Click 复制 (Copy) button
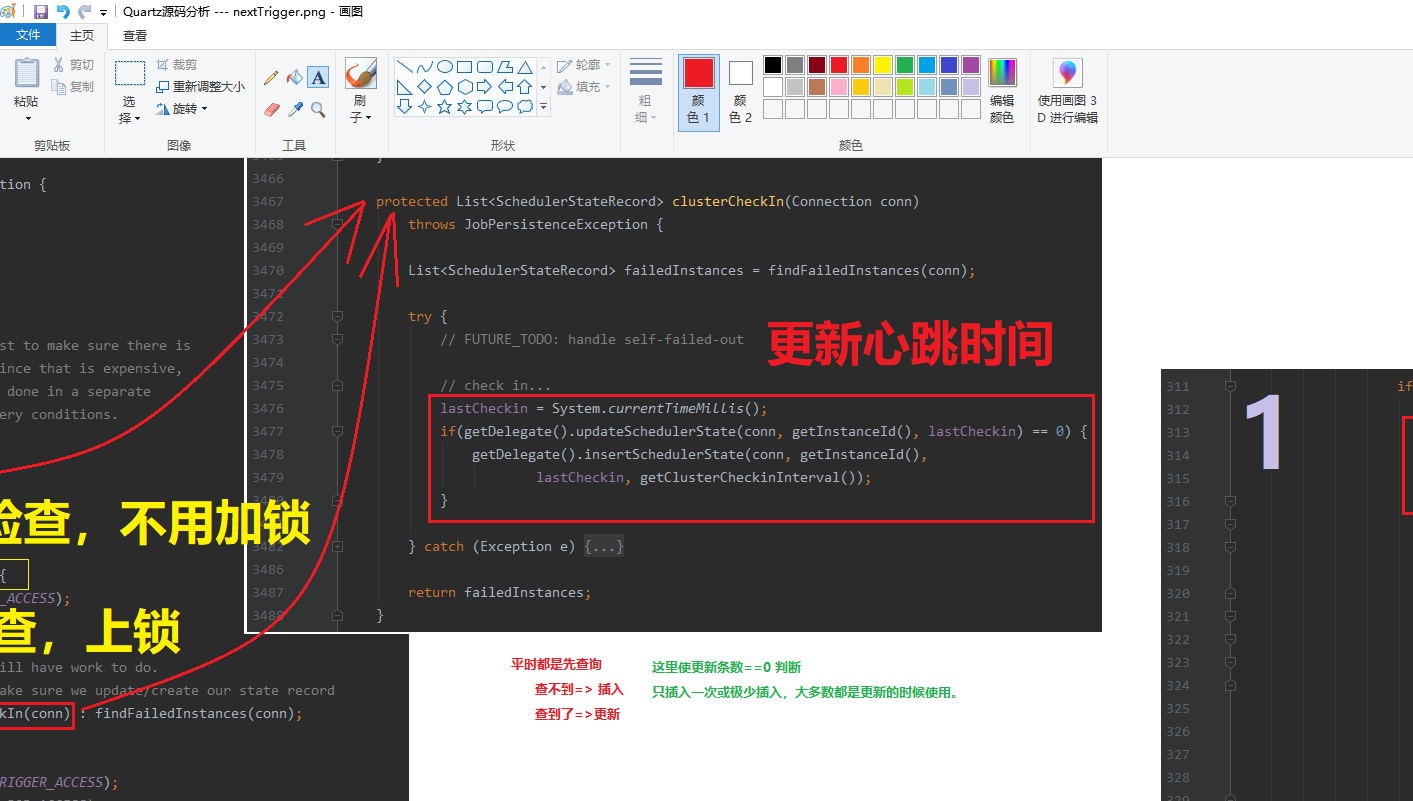Viewport: 1413px width, 801px height. click(74, 87)
